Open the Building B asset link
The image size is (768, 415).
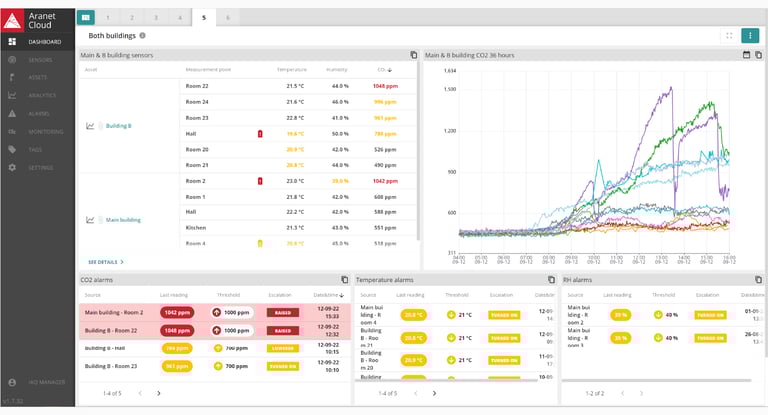[x=119, y=126]
